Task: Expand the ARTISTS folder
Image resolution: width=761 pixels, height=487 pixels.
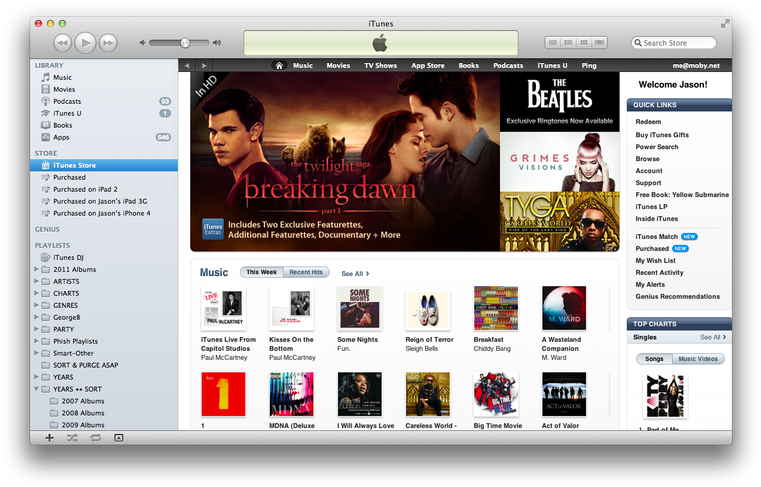Action: point(36,281)
